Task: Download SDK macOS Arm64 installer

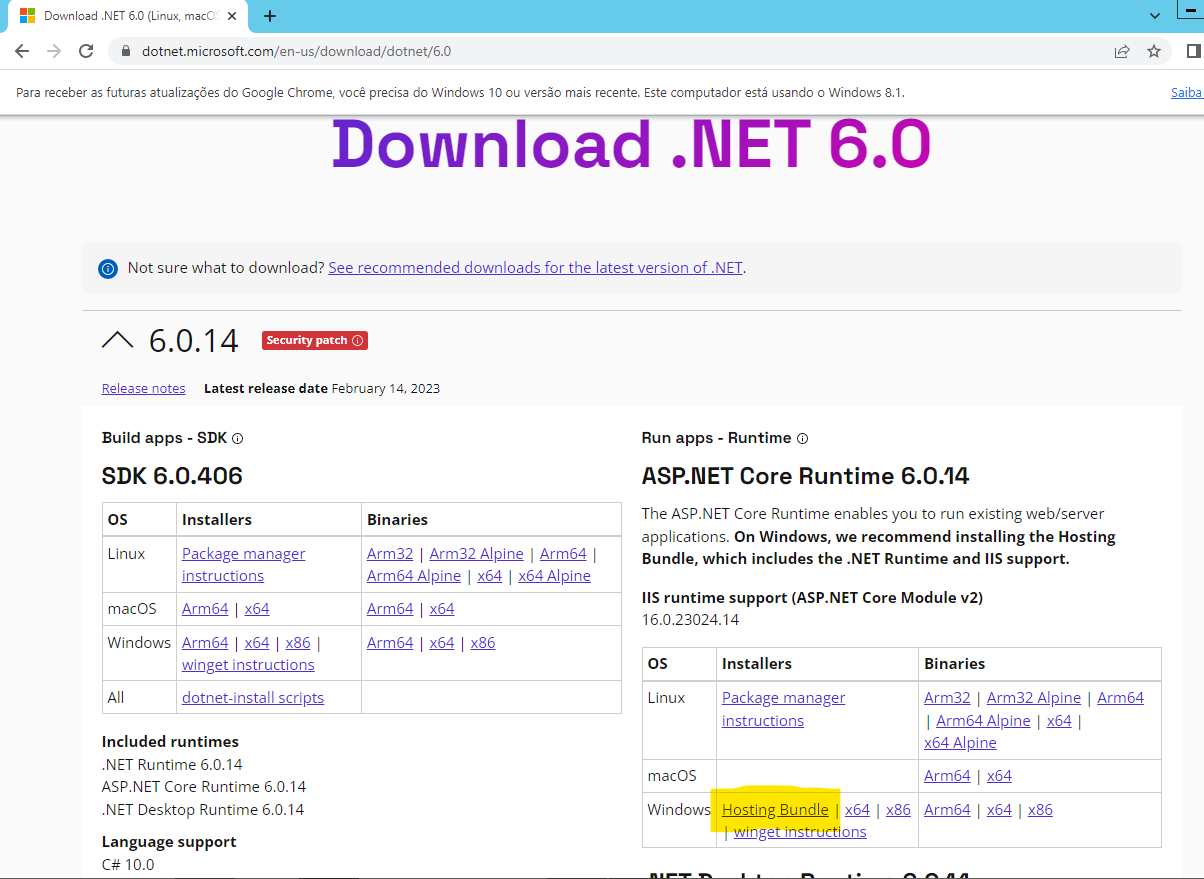Action: click(205, 609)
